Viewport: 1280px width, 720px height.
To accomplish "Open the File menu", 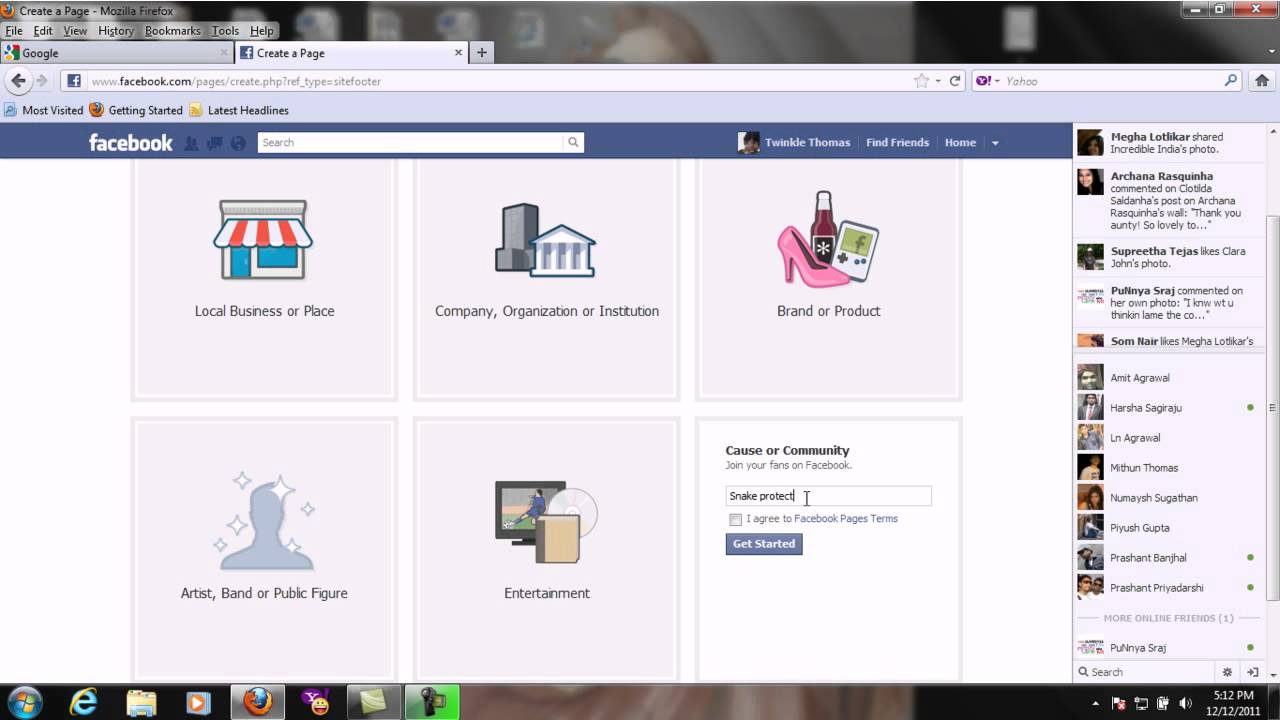I will [x=14, y=31].
